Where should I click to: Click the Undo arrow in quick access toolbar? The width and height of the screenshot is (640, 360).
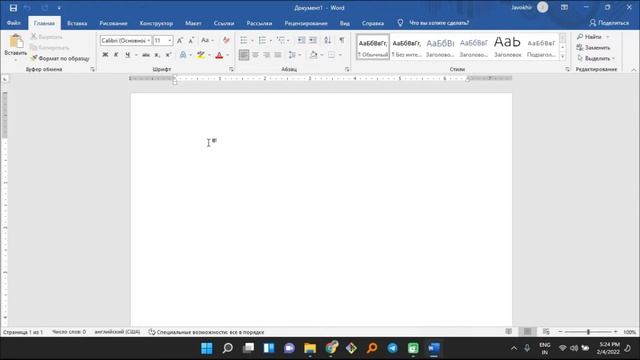point(27,8)
